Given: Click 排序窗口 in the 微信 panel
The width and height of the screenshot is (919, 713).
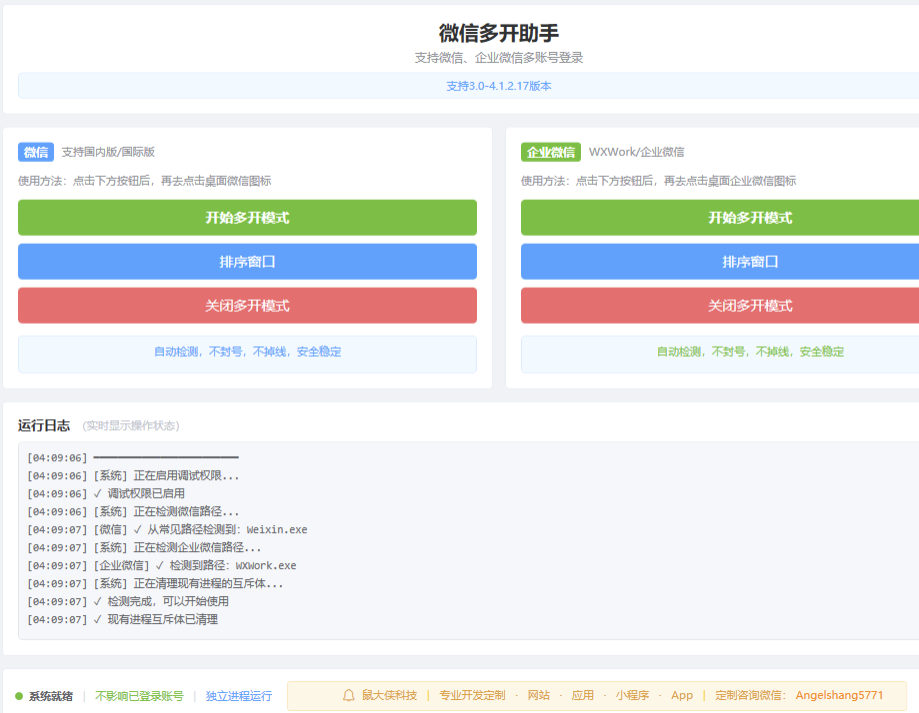Looking at the screenshot, I should pyautogui.click(x=247, y=261).
